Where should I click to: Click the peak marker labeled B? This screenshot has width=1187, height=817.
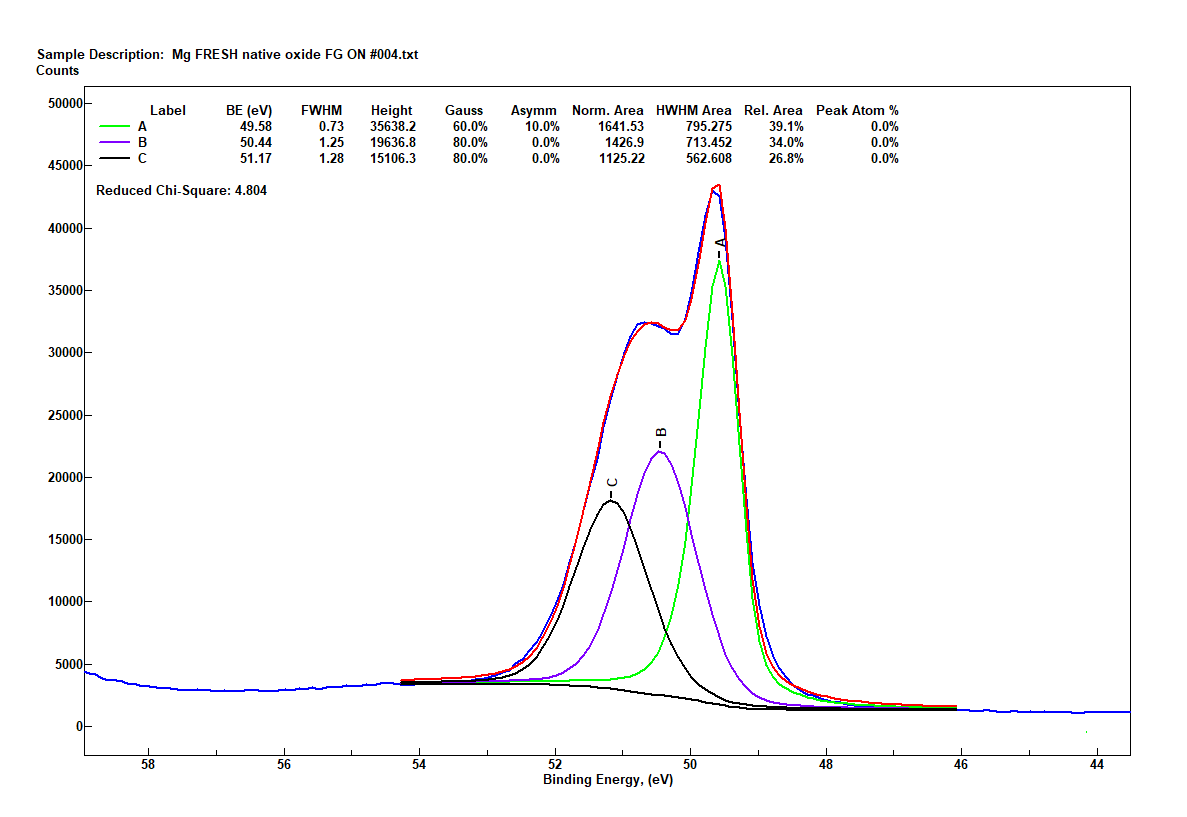[660, 431]
